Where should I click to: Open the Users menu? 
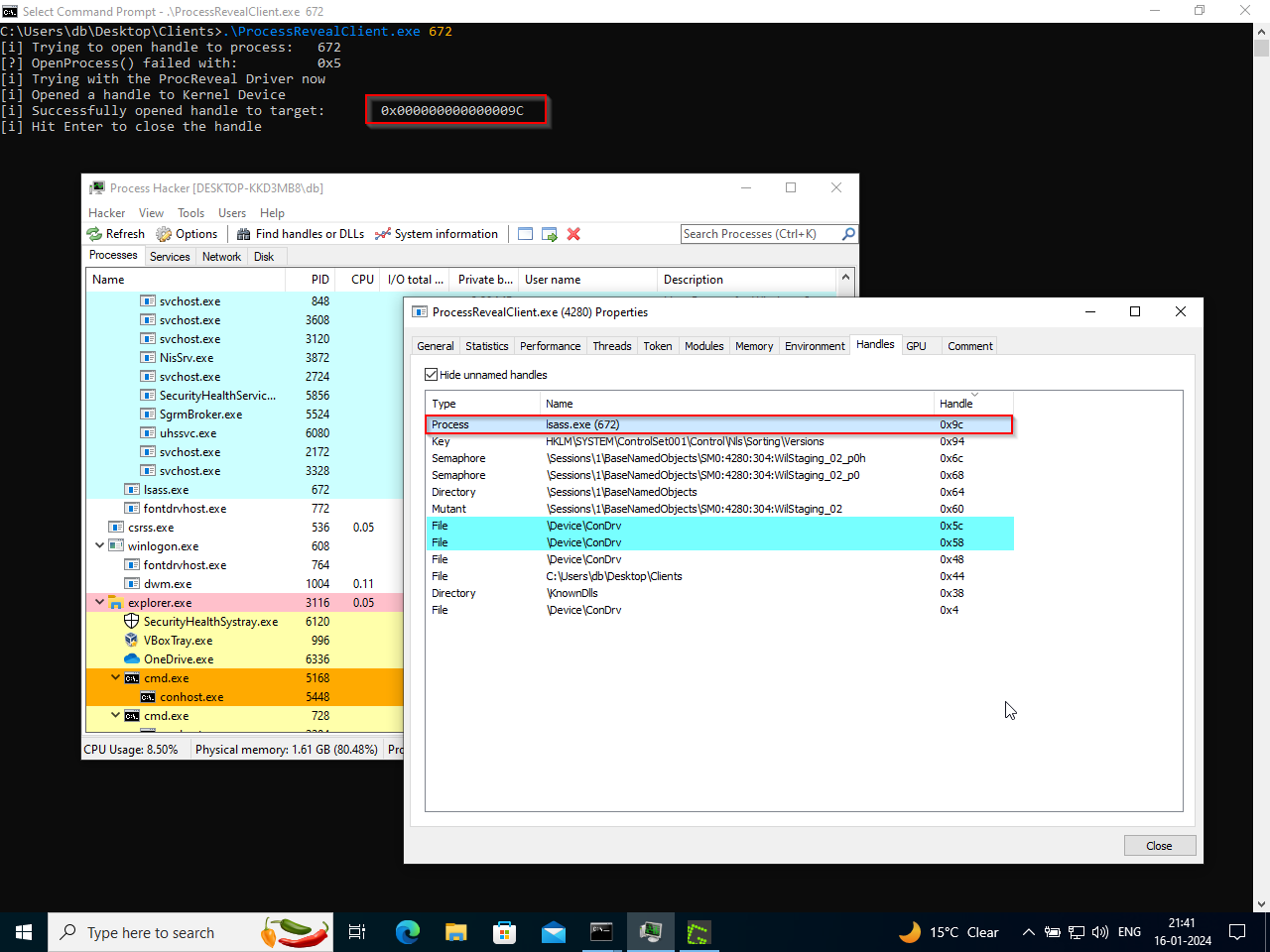(232, 213)
